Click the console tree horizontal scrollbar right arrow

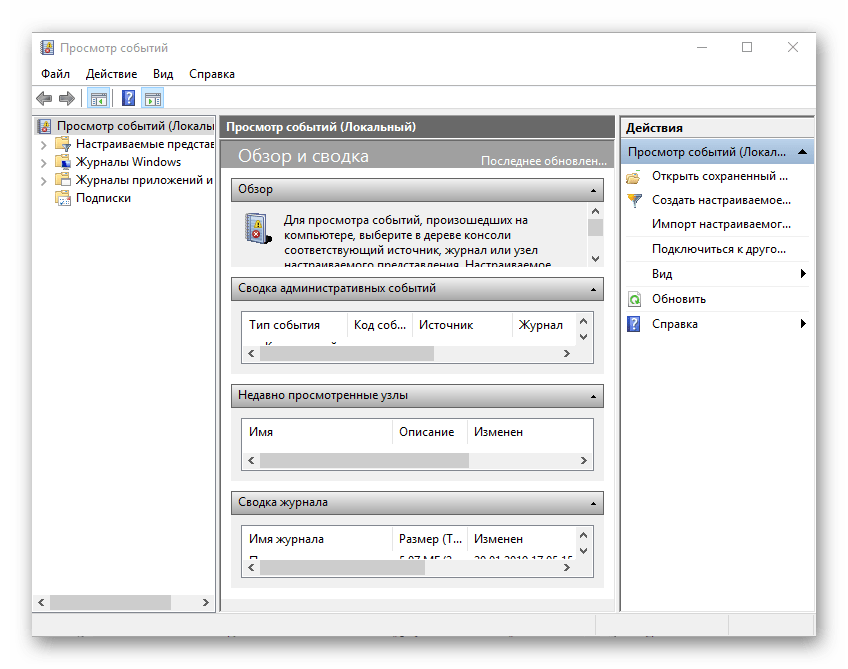click(x=206, y=602)
